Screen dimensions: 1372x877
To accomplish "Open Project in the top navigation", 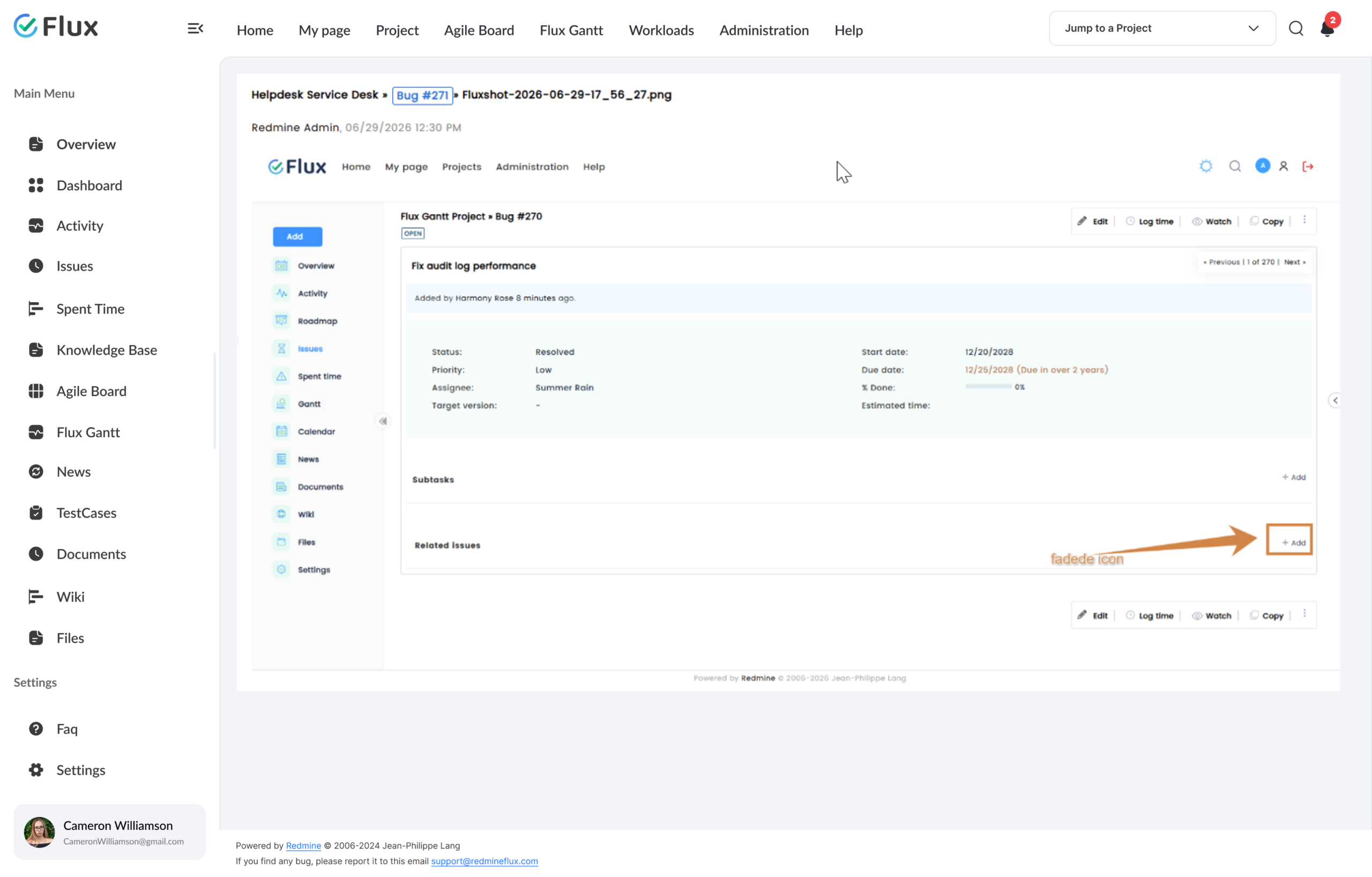I will [x=397, y=30].
